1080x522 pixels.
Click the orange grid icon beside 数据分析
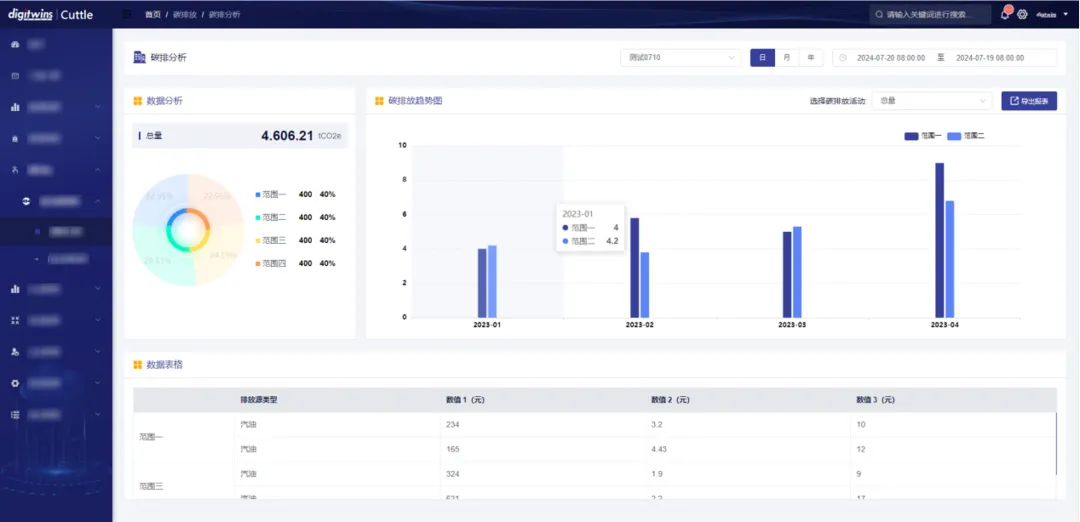click(138, 101)
